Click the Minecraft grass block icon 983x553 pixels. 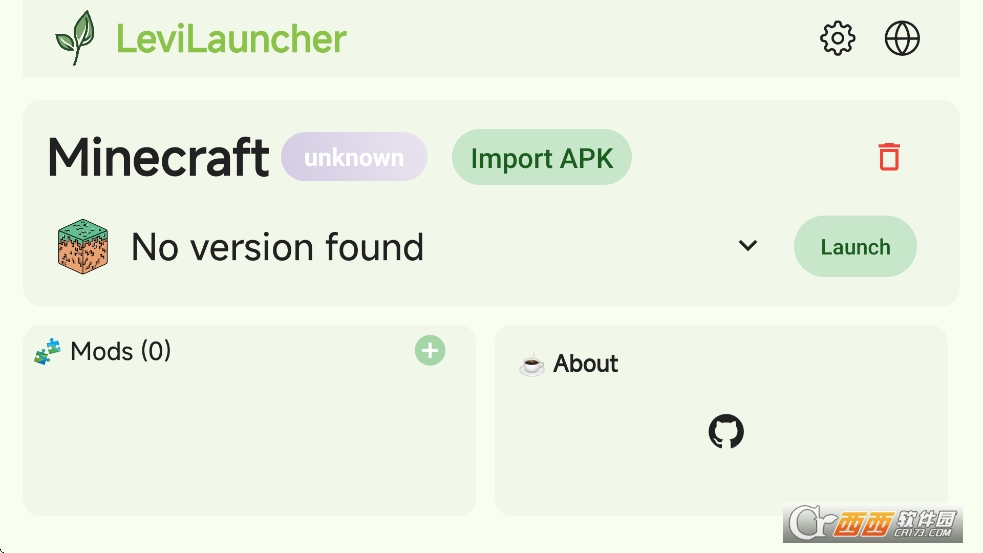(x=82, y=248)
